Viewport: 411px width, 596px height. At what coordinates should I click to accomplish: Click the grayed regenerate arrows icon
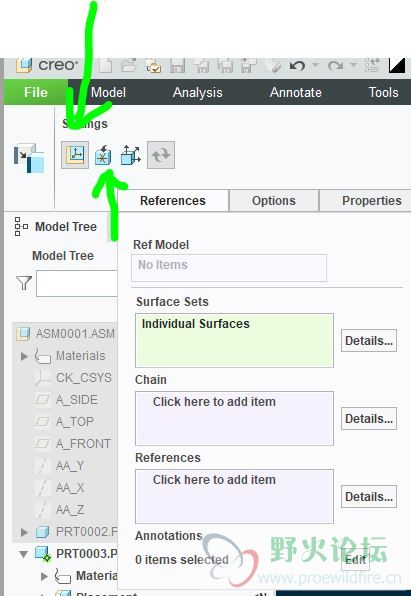click(161, 155)
